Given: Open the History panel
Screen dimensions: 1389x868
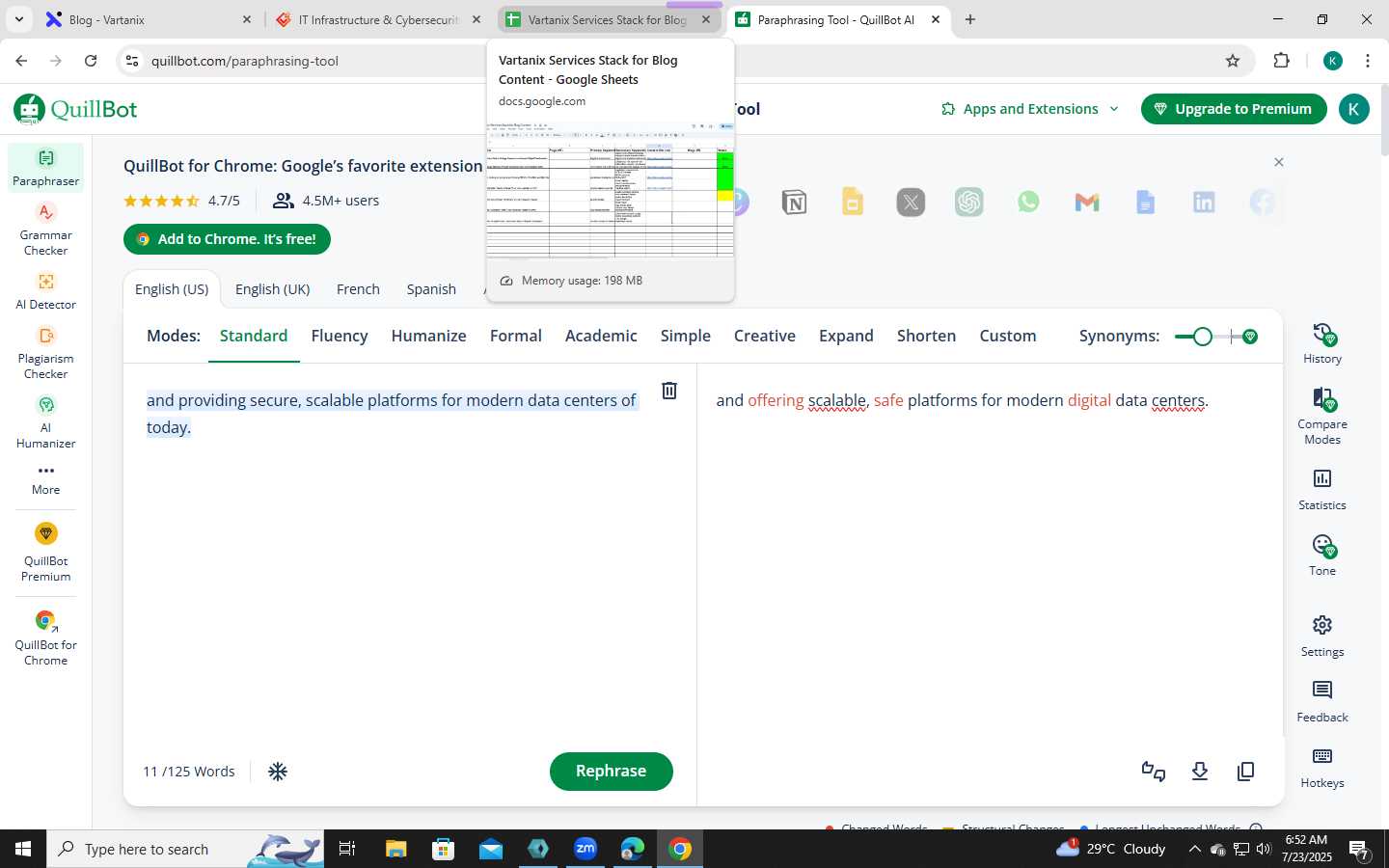Looking at the screenshot, I should (1322, 343).
